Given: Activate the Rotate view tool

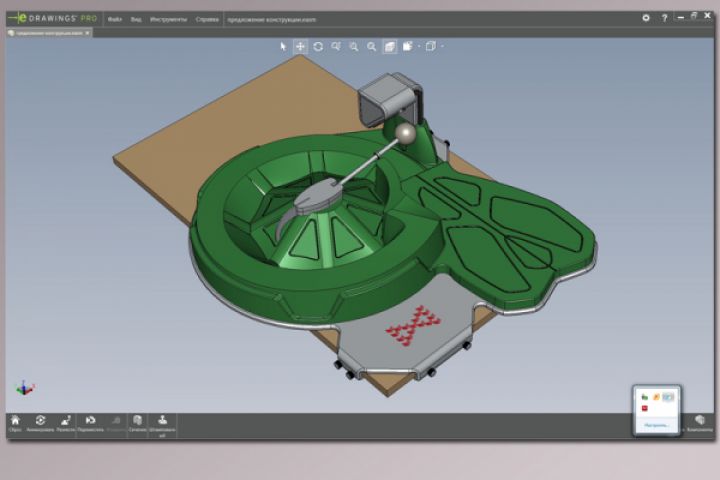Looking at the screenshot, I should (318, 46).
